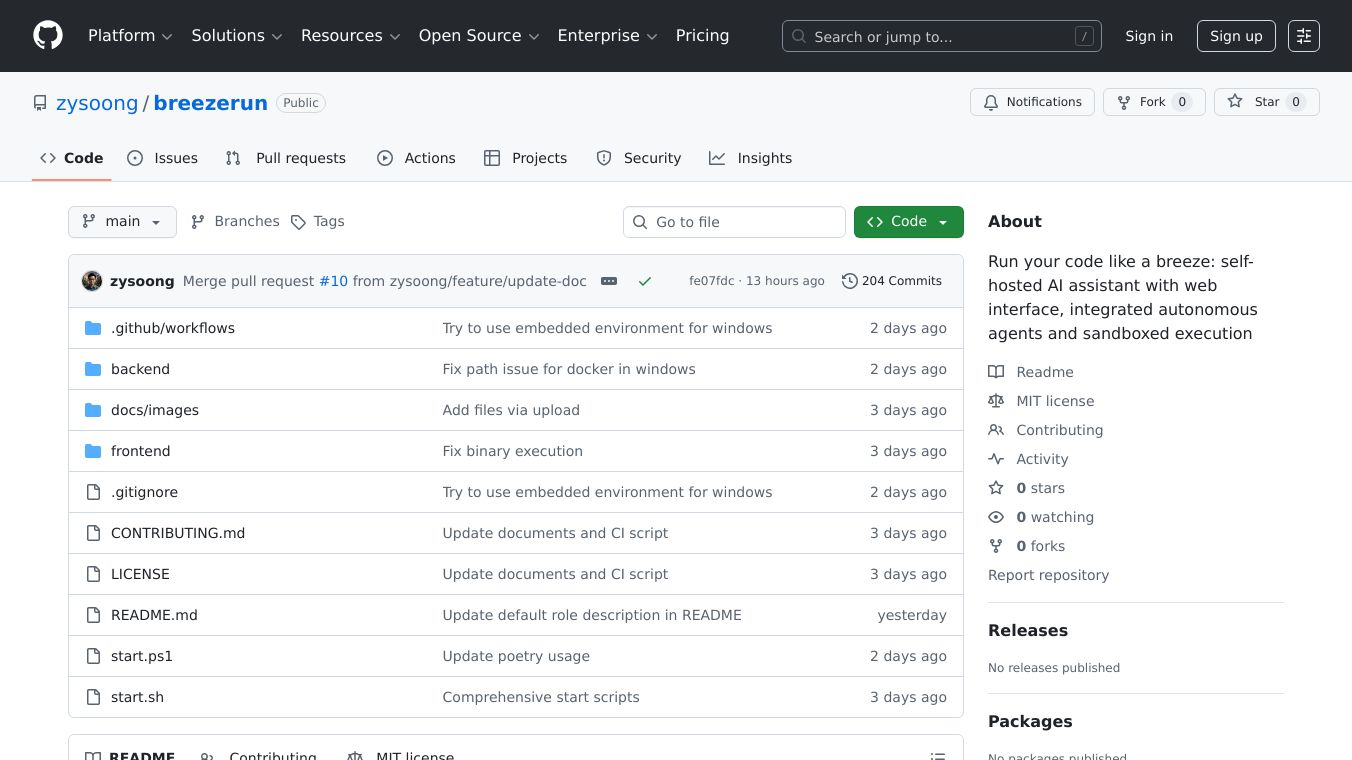Open the MIT license link in About
1352x760 pixels.
pyautogui.click(x=1055, y=401)
